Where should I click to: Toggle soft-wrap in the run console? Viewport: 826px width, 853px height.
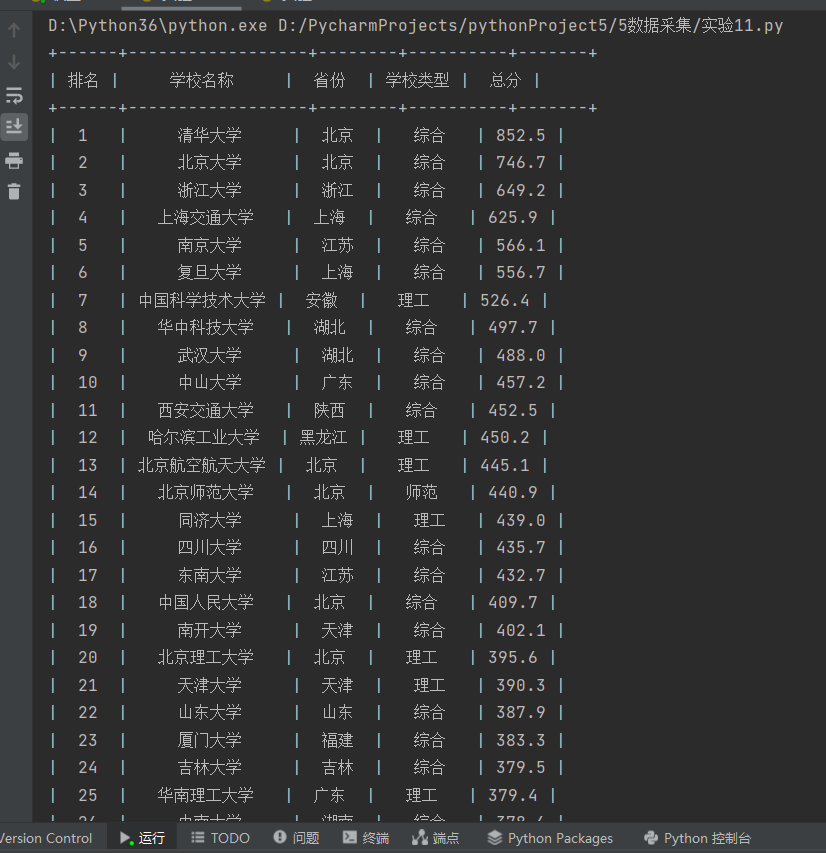tap(14, 95)
